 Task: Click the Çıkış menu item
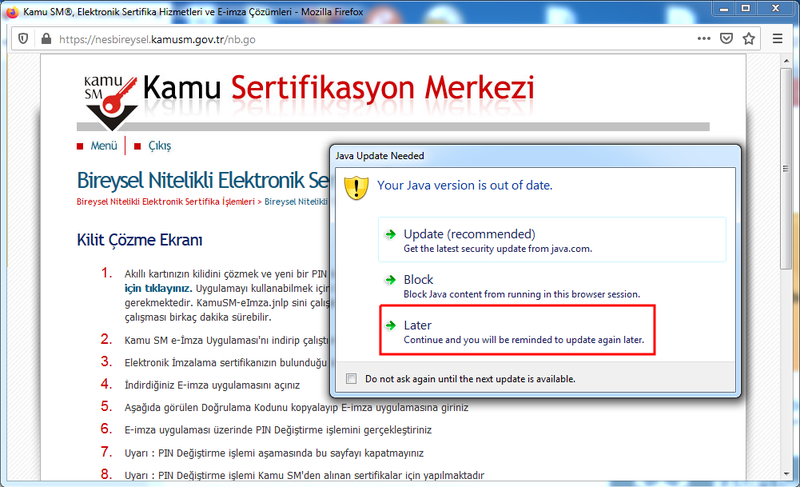(x=159, y=146)
